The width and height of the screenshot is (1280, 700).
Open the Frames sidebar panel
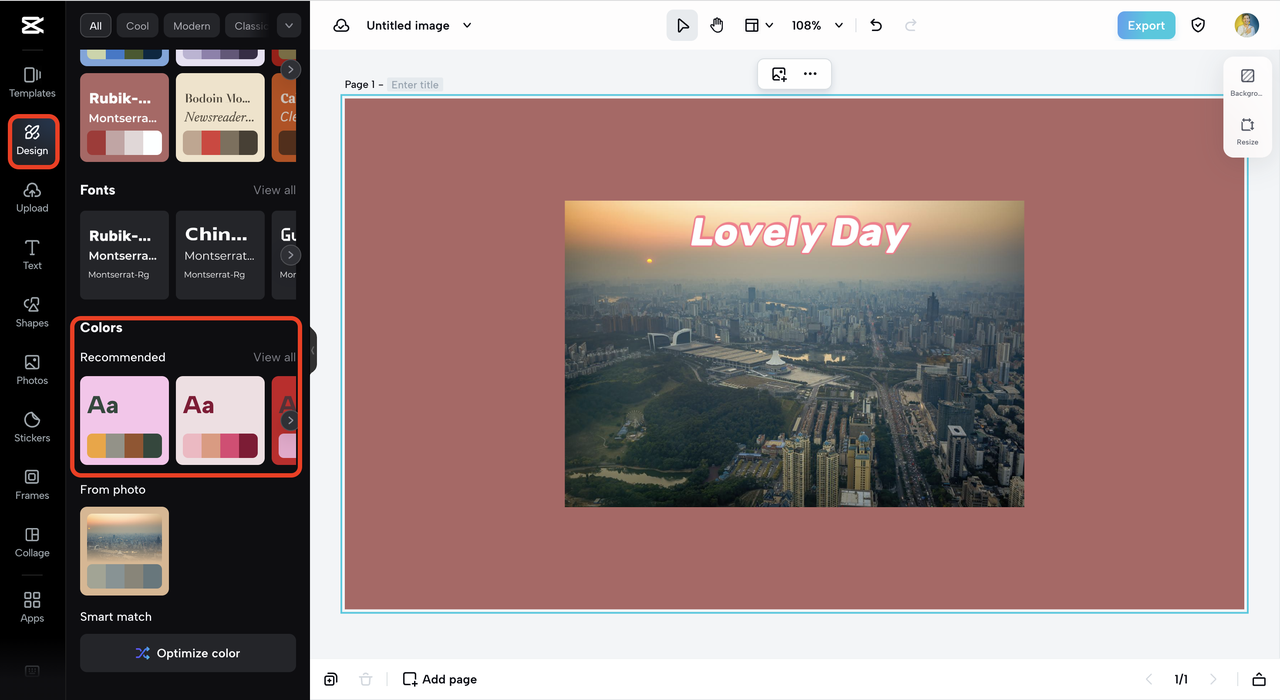[x=32, y=484]
